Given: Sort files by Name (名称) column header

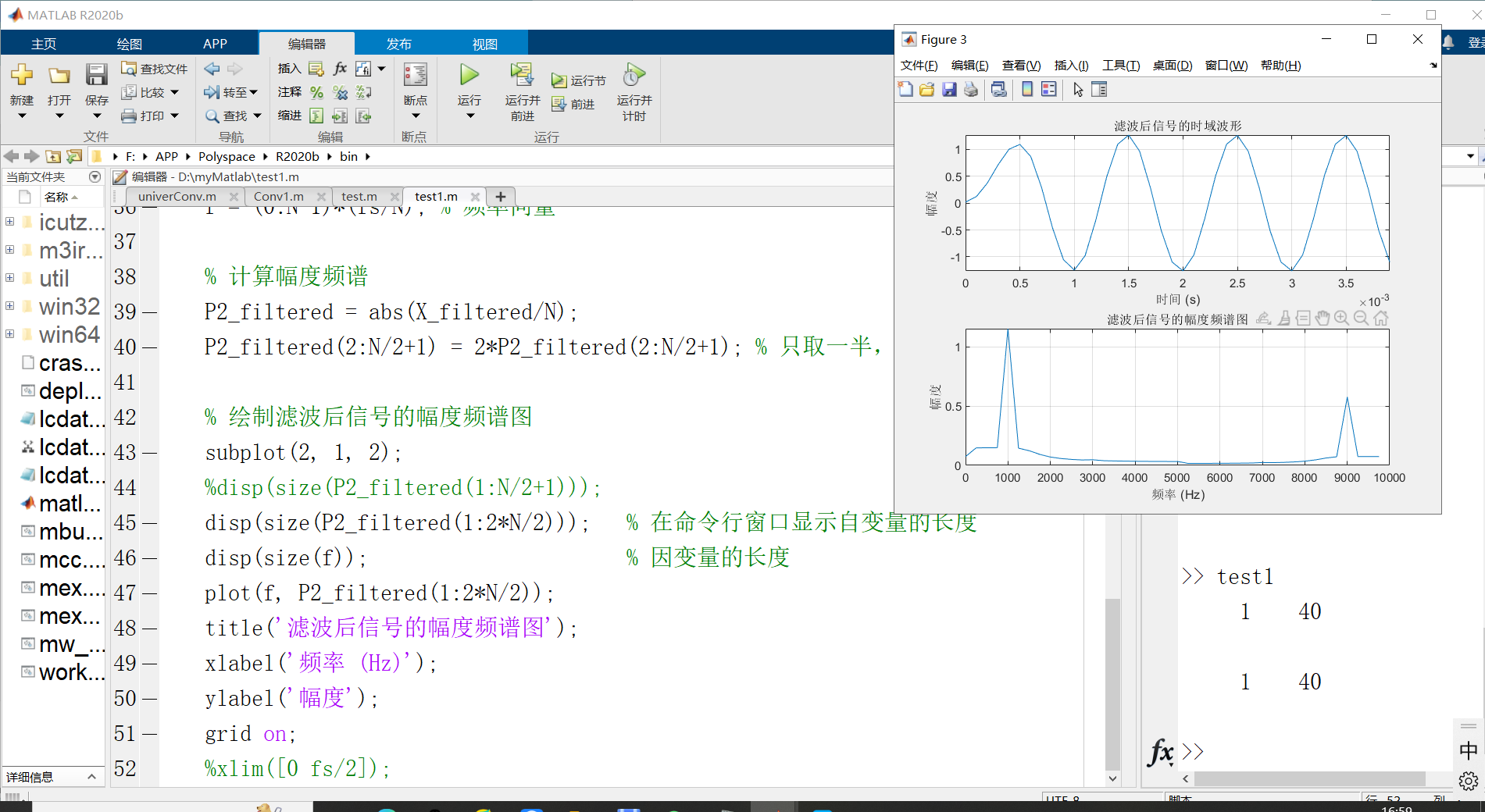Looking at the screenshot, I should pos(61,197).
